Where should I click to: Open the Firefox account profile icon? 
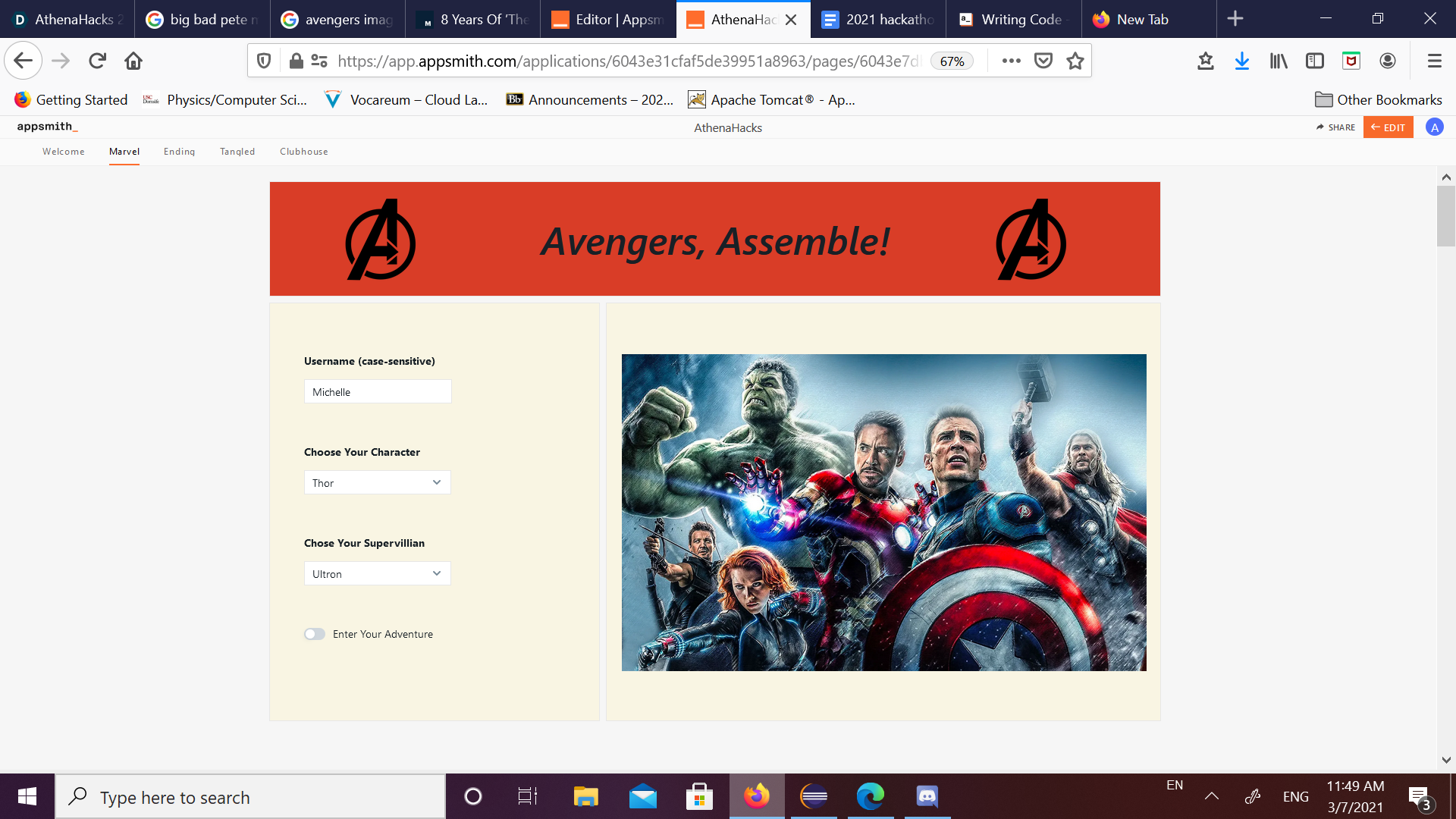1388,61
